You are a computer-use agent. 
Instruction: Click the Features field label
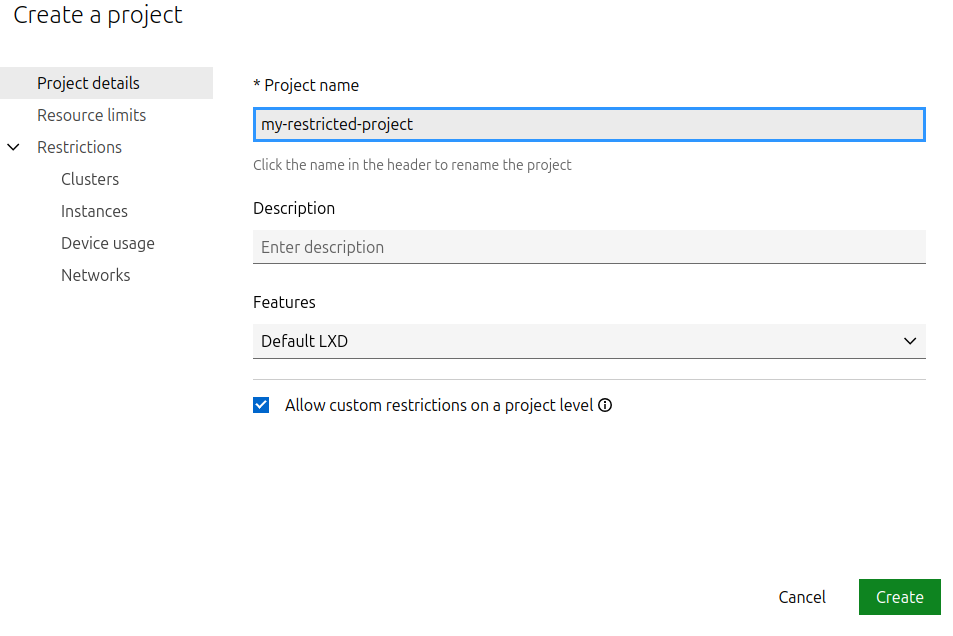(284, 302)
